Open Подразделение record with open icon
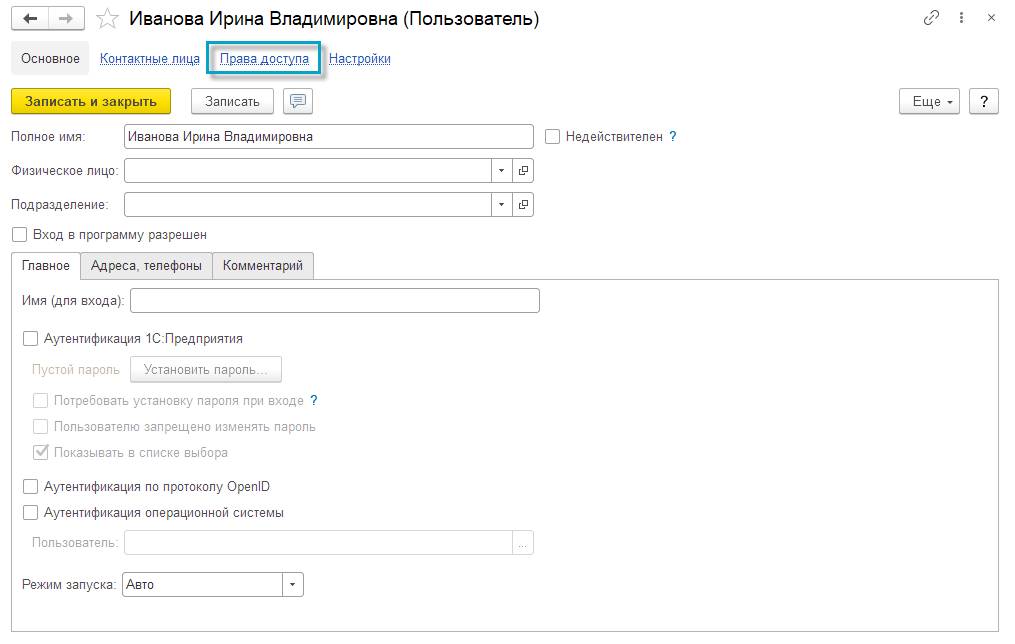1015x644 pixels. [x=523, y=205]
